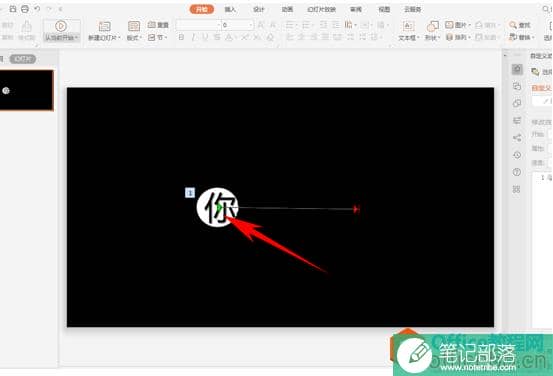Open the 设计 Design ribbon tab

pos(259,9)
